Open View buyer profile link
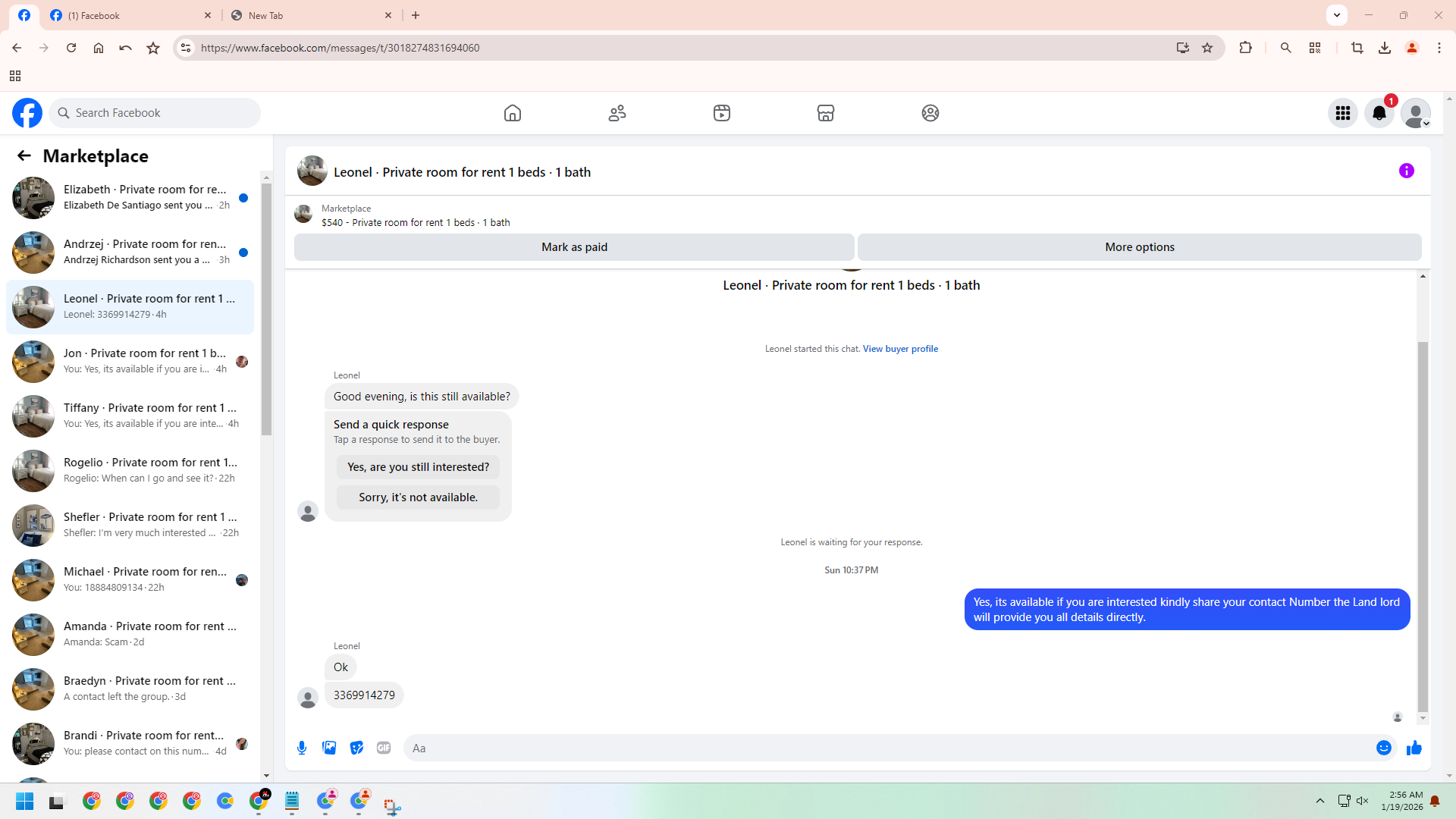Image resolution: width=1456 pixels, height=819 pixels. coord(900,349)
